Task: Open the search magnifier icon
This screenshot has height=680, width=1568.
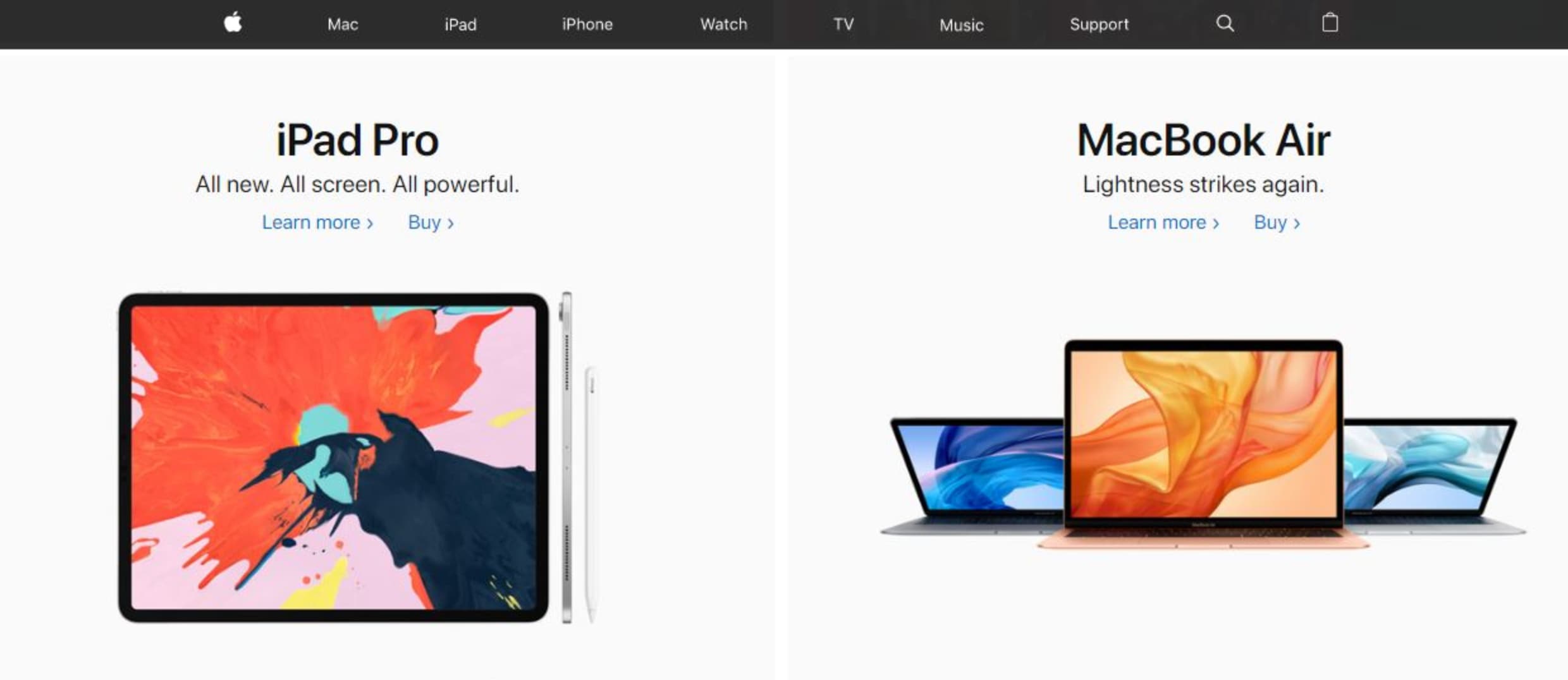Action: click(x=1225, y=23)
